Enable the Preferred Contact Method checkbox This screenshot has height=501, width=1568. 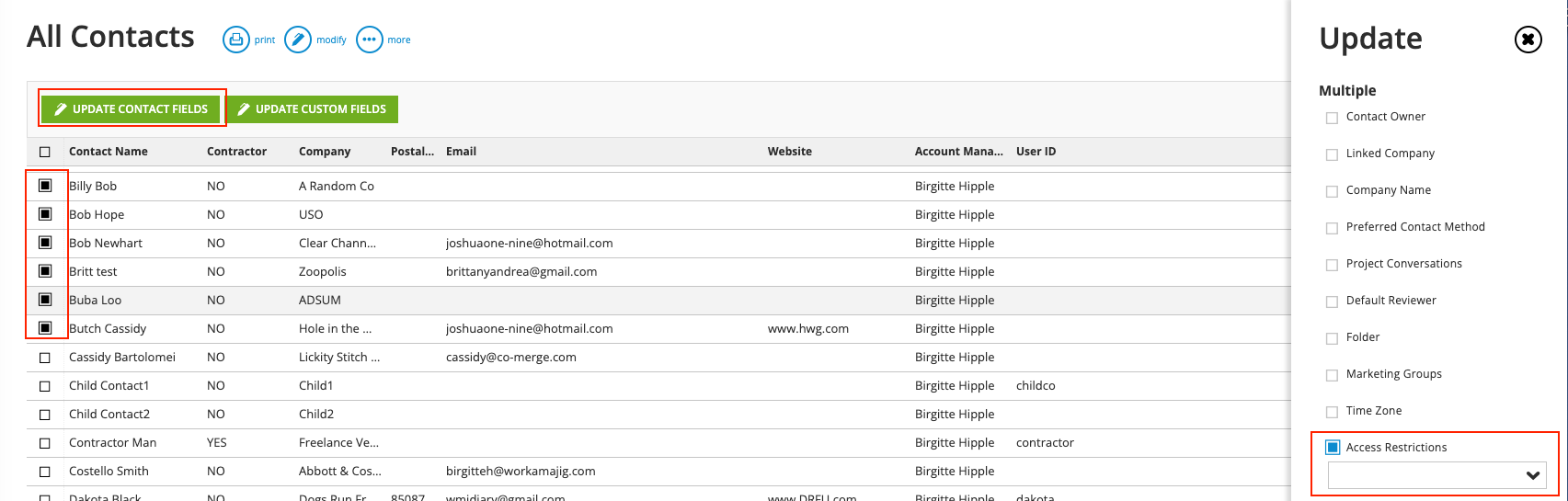1332,228
